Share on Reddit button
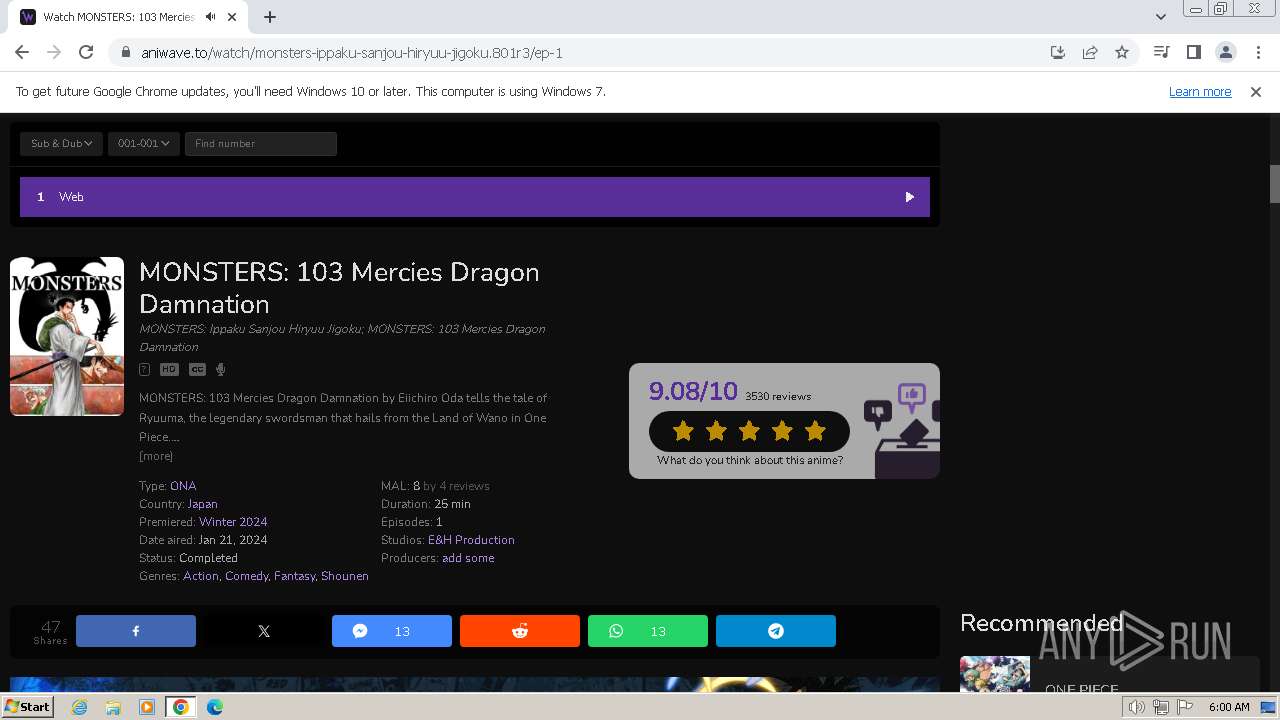The height and width of the screenshot is (720, 1280). pos(520,631)
